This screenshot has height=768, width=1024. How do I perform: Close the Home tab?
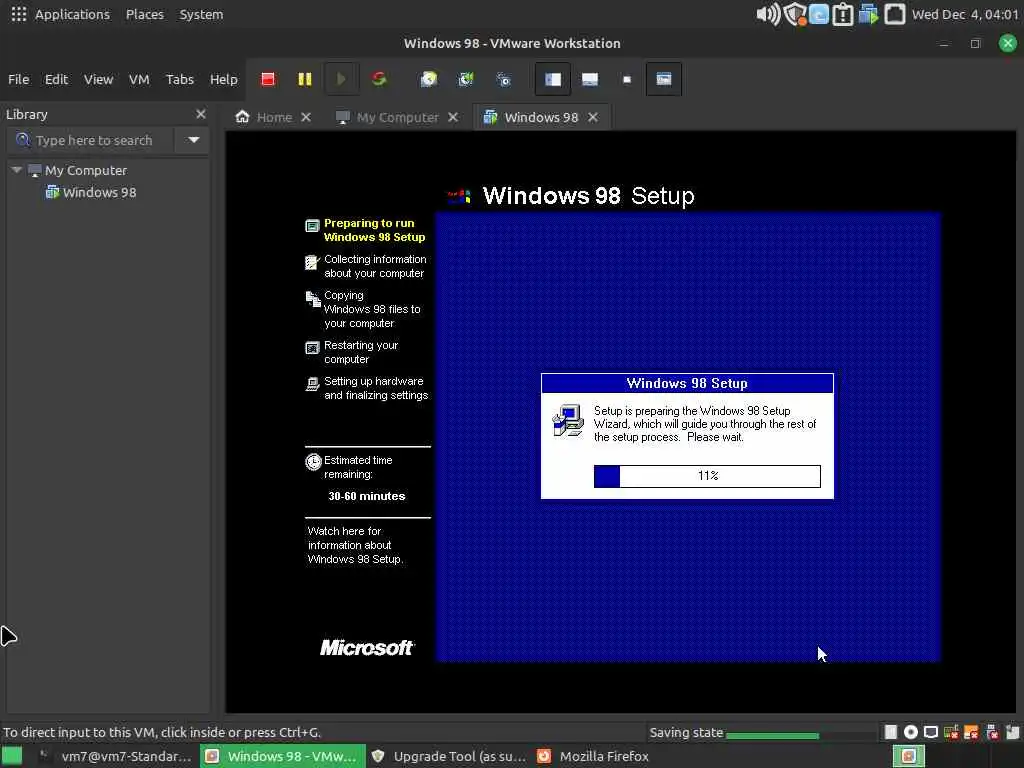(x=306, y=117)
